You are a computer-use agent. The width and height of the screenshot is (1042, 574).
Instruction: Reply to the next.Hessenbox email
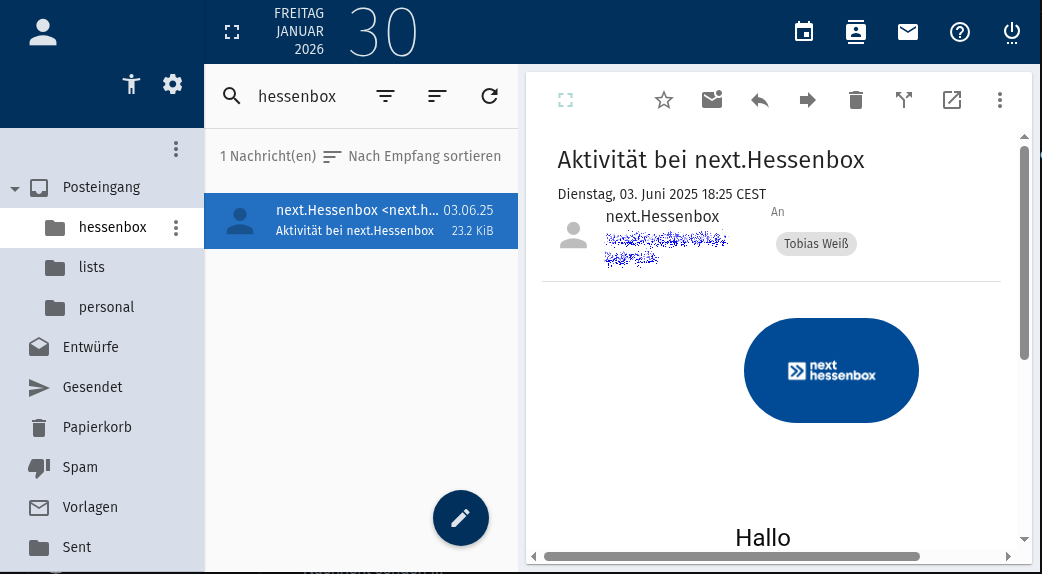(760, 100)
